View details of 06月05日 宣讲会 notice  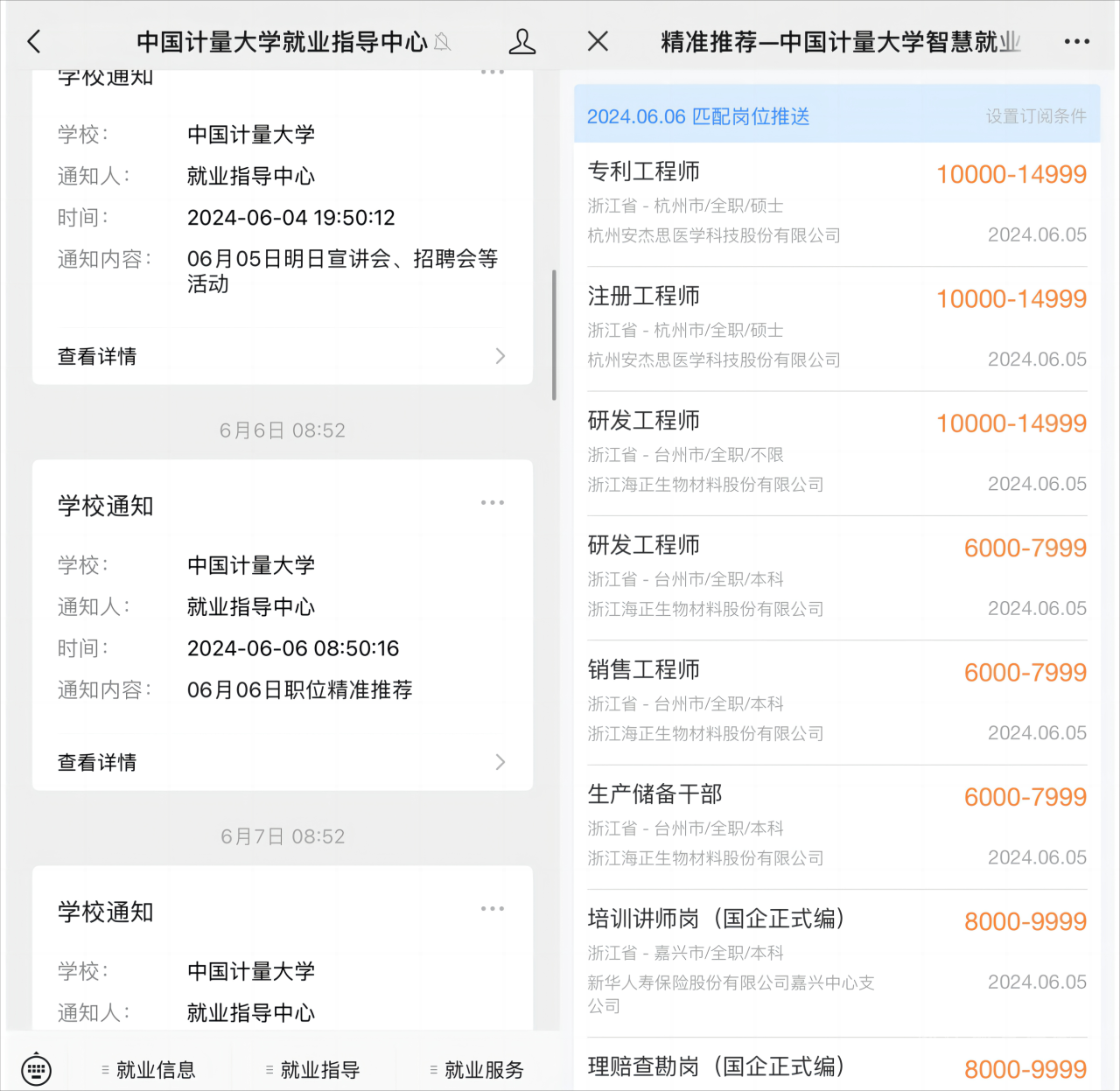coord(282,356)
